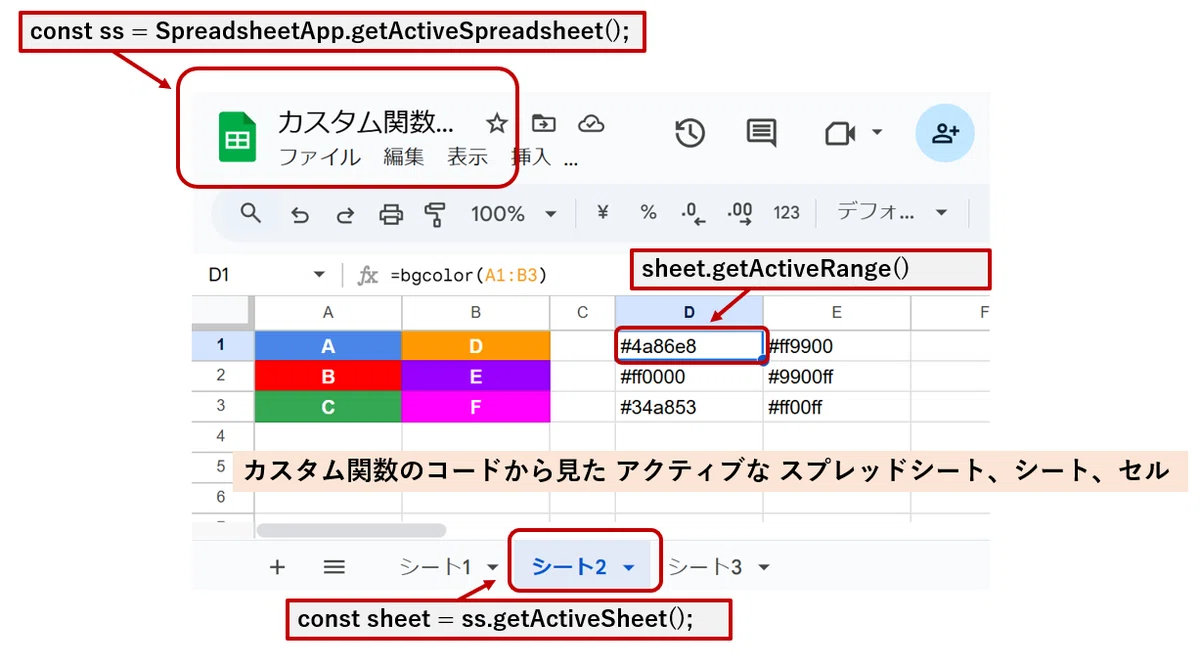Image resolution: width=1200 pixels, height=666 pixels.
Task: Select the cell containing #9900ff
Action: [837, 377]
